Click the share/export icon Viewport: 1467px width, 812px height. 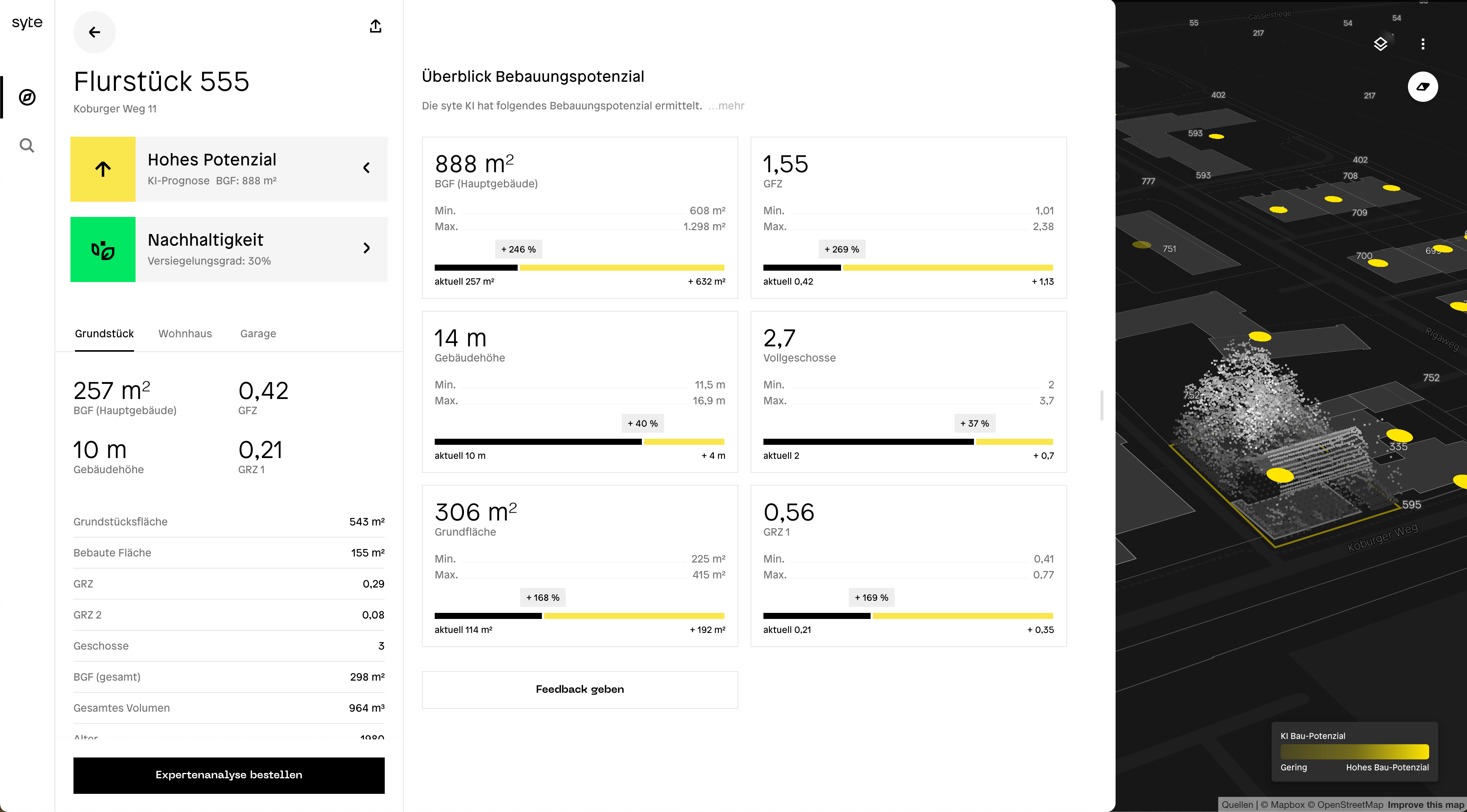point(375,26)
